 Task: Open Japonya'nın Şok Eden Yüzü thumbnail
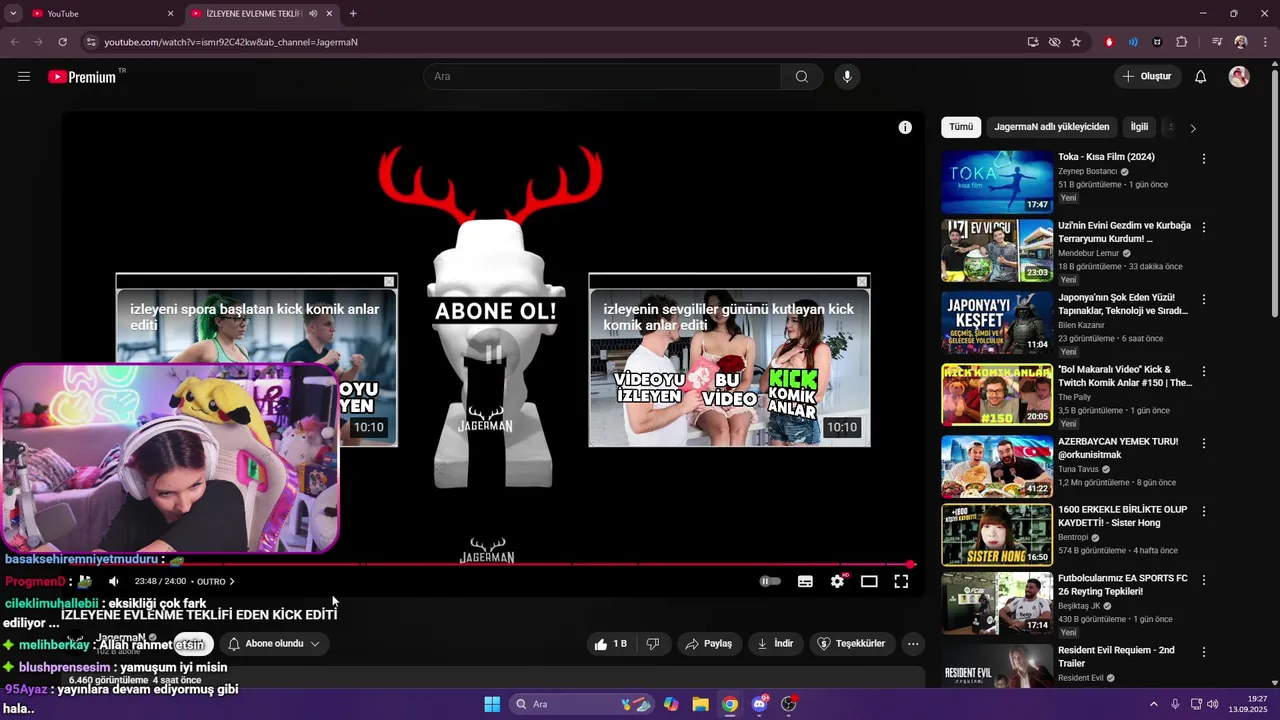tap(997, 323)
